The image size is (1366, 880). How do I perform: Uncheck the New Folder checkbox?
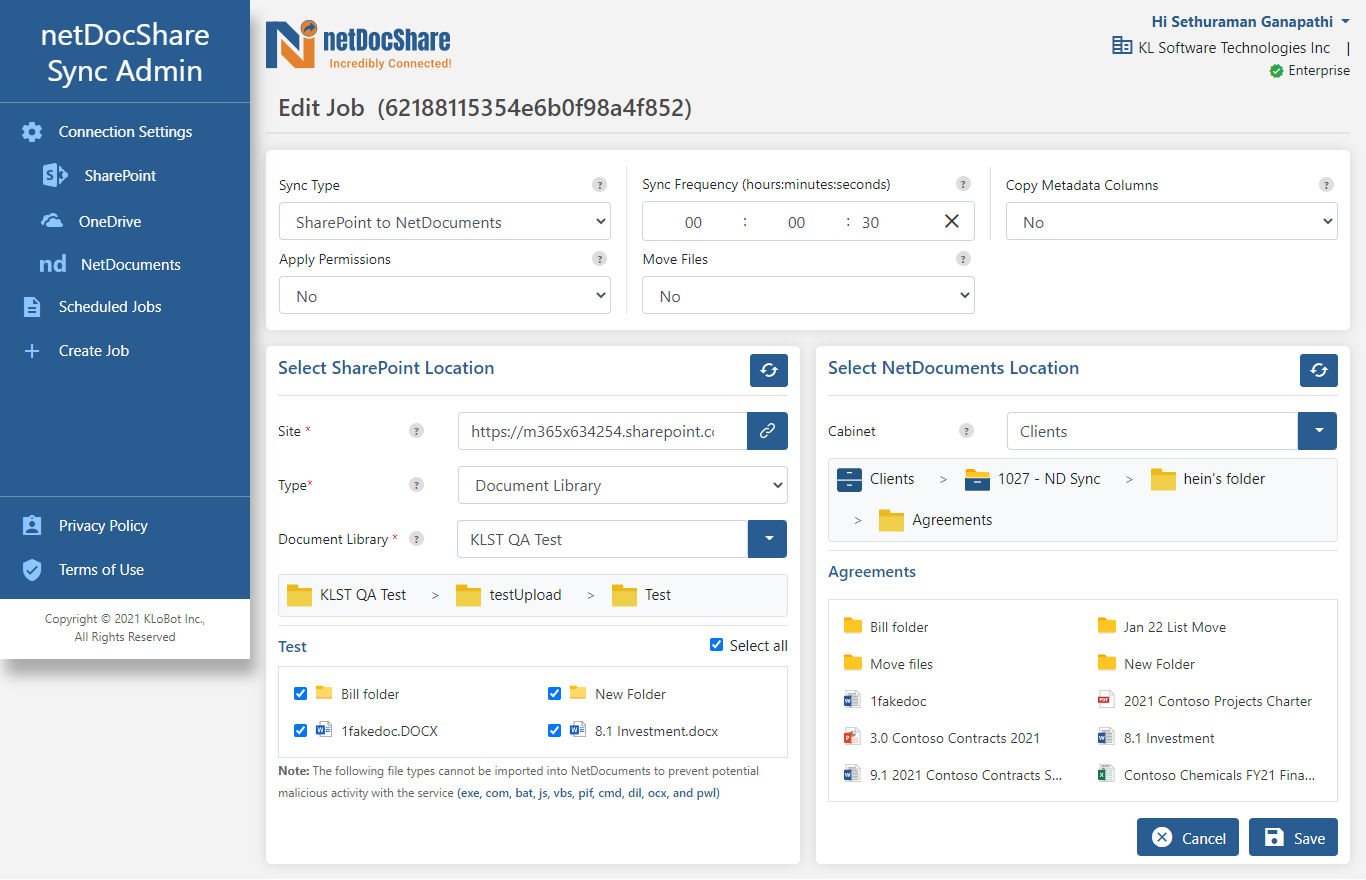click(x=554, y=693)
